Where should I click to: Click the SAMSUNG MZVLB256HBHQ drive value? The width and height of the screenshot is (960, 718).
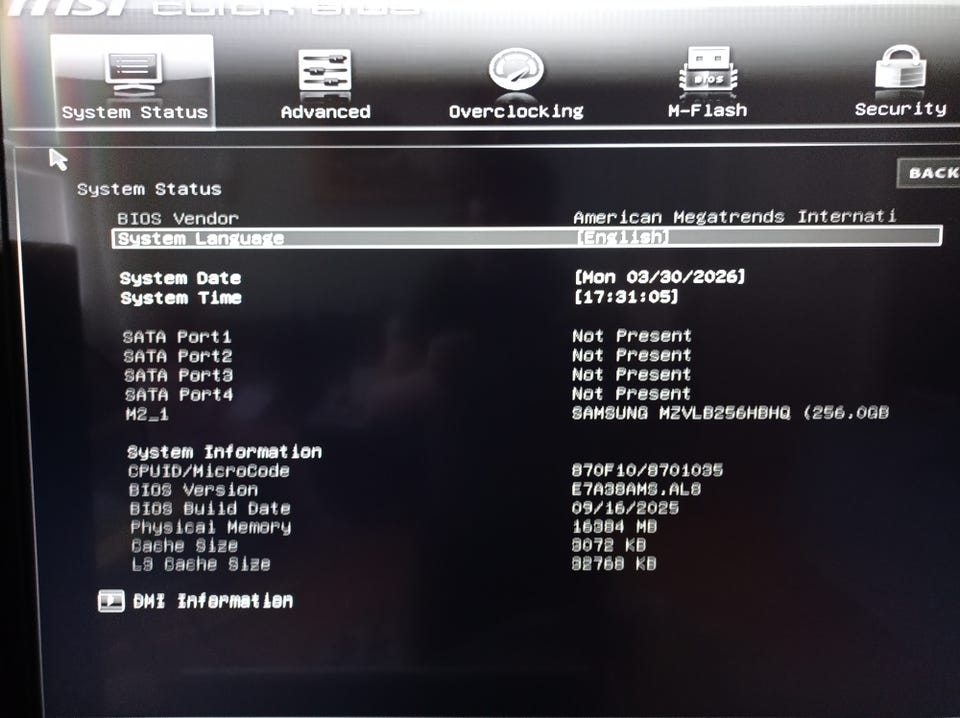coord(730,413)
